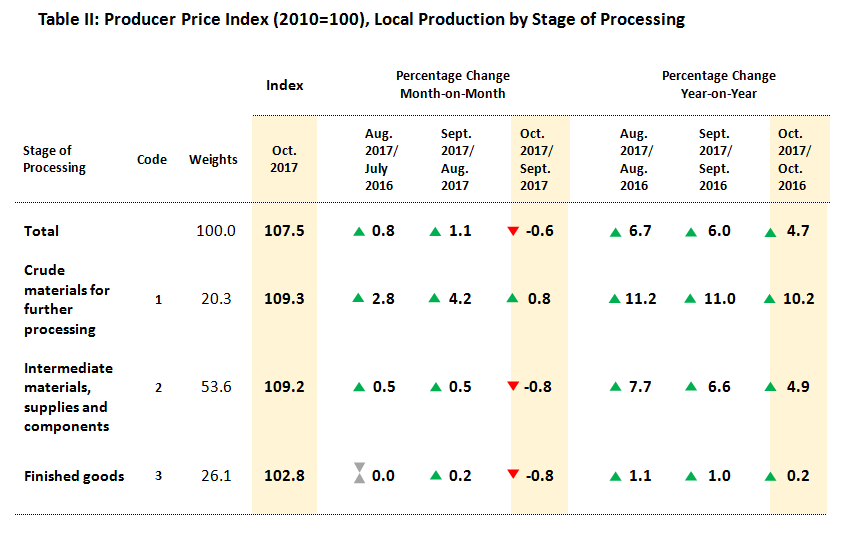Click the green up arrow beside 4.2
The height and width of the screenshot is (534, 854).
[x=435, y=299]
